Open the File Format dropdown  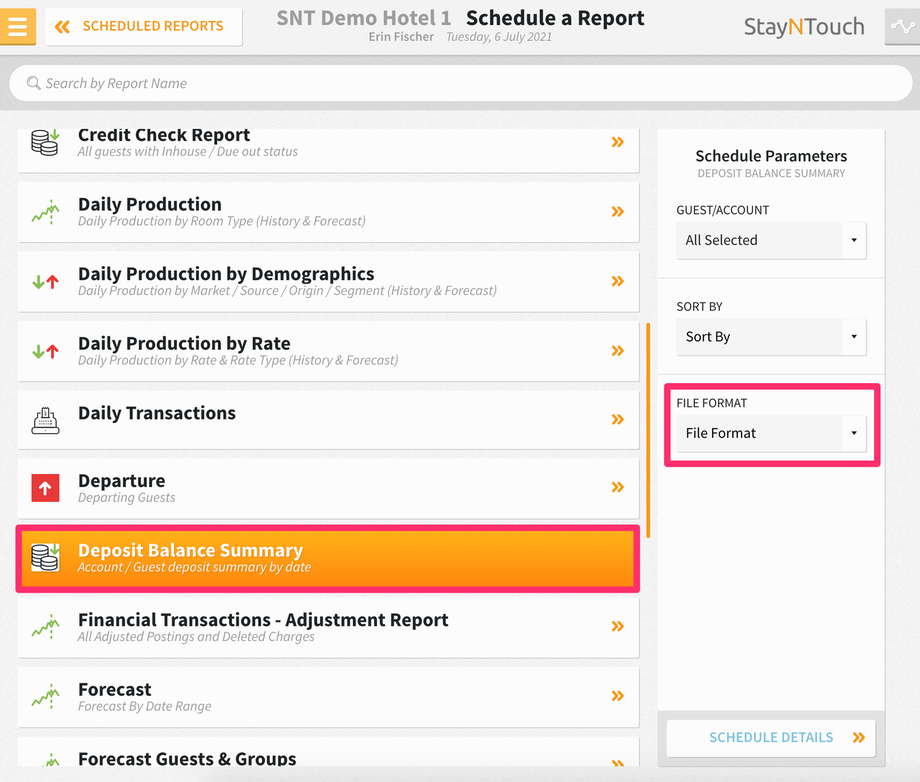tap(771, 433)
